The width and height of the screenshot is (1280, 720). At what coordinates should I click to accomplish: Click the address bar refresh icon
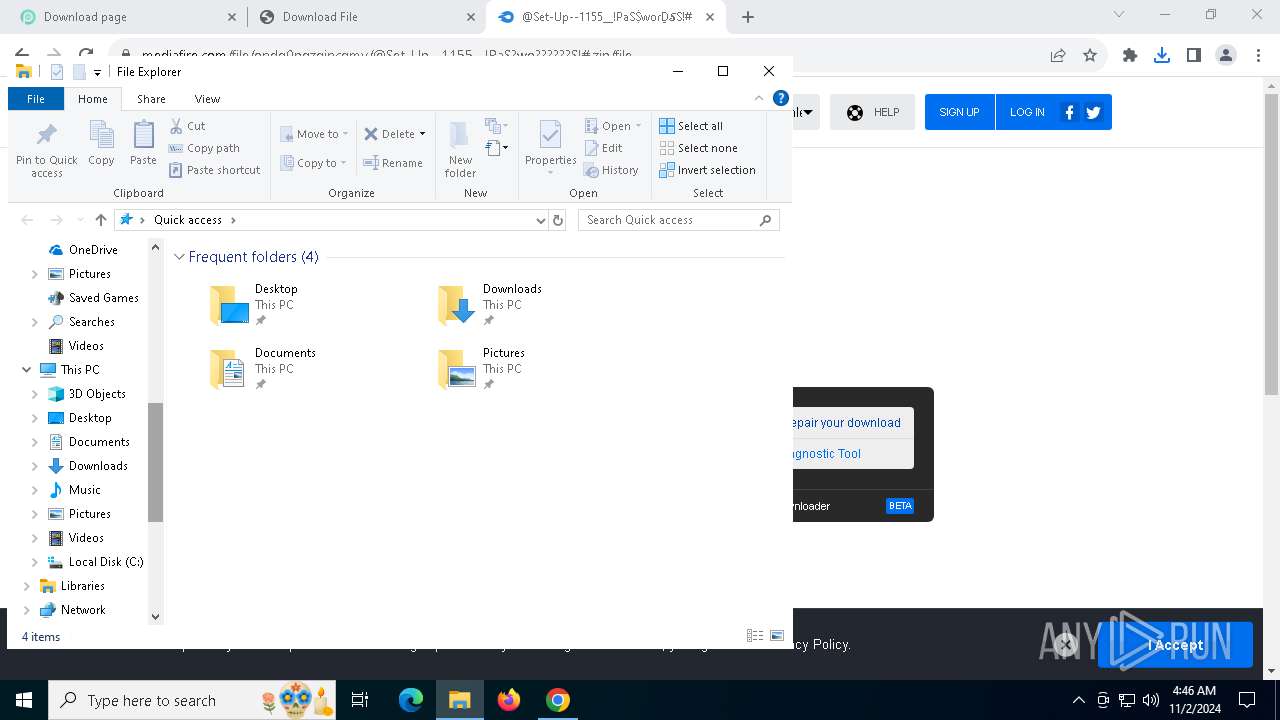point(558,220)
